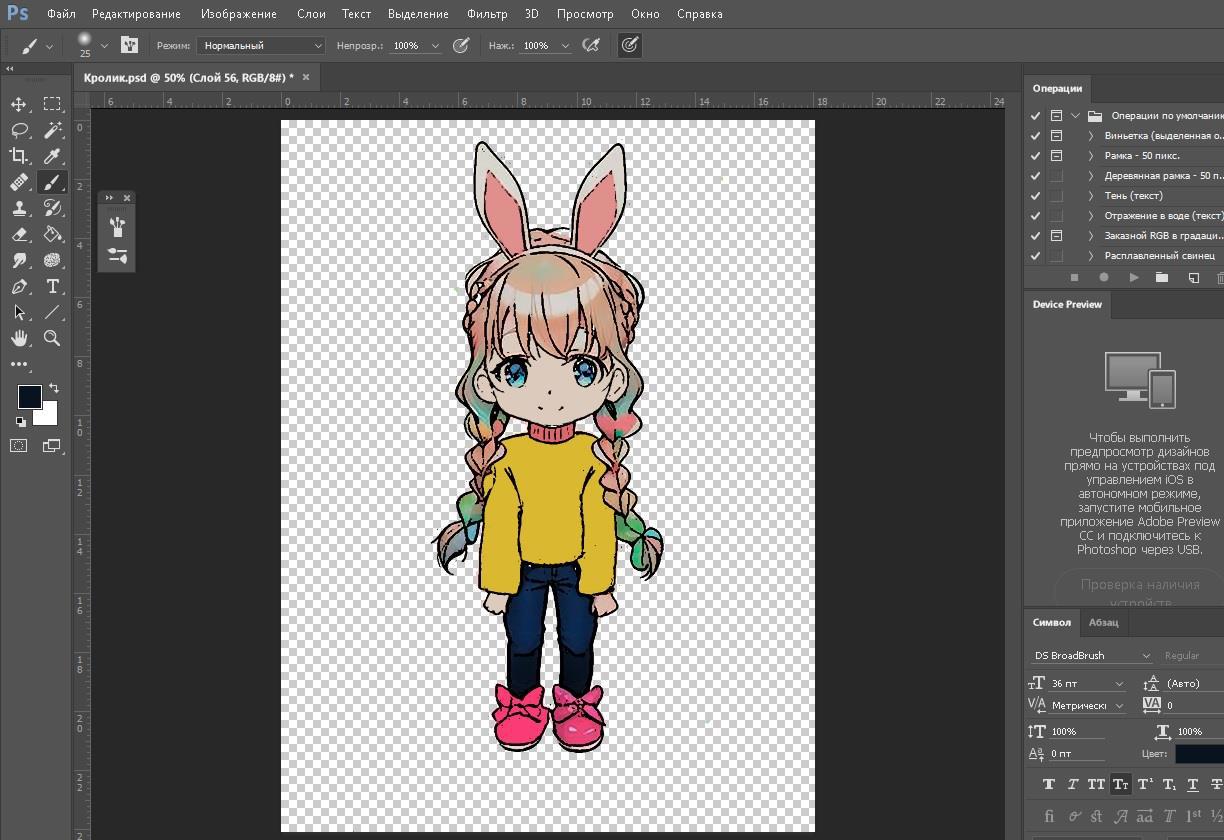Expand the Рамка - 50 пикс. action
Image resolution: width=1224 pixels, height=840 pixels.
pyautogui.click(x=1090, y=156)
